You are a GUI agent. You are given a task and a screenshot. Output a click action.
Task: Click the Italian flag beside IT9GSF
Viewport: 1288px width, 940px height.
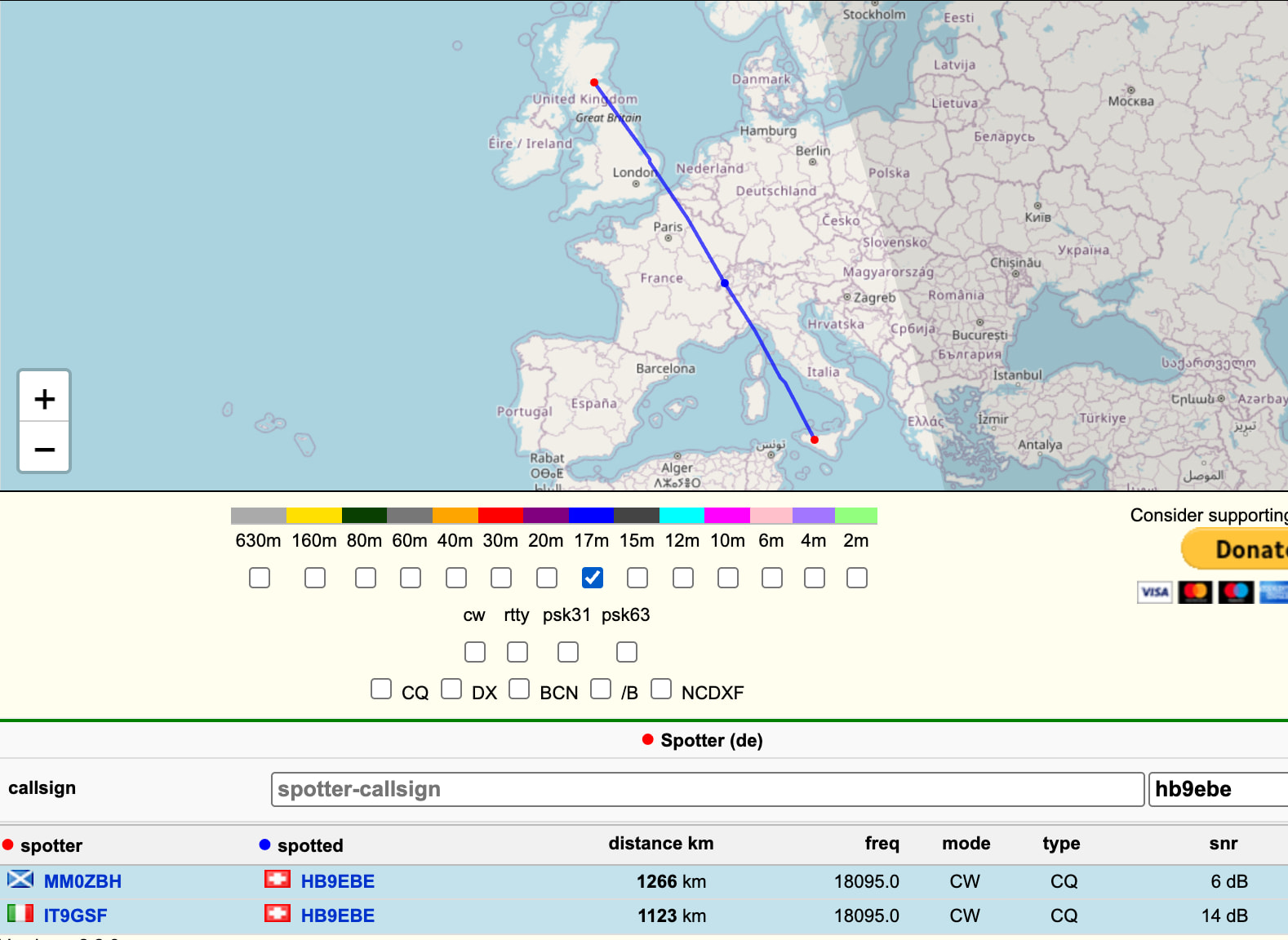(x=20, y=913)
